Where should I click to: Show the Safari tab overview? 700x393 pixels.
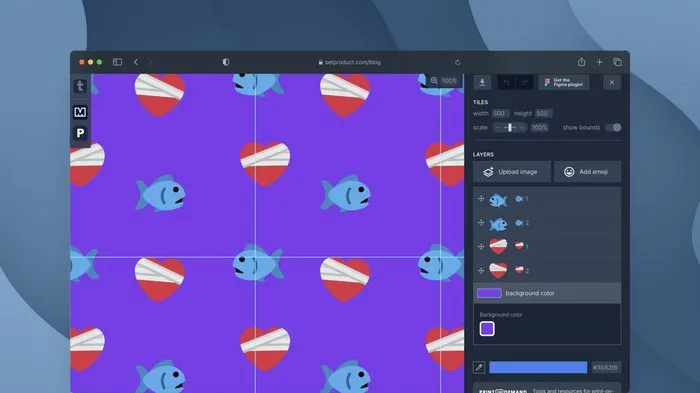click(x=617, y=62)
